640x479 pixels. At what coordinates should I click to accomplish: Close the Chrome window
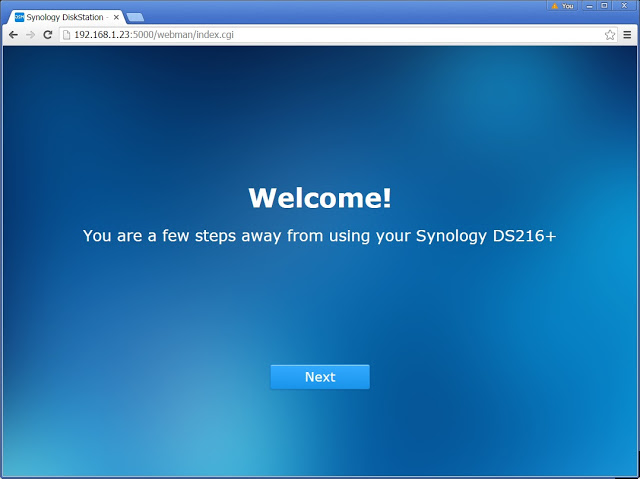coord(624,6)
